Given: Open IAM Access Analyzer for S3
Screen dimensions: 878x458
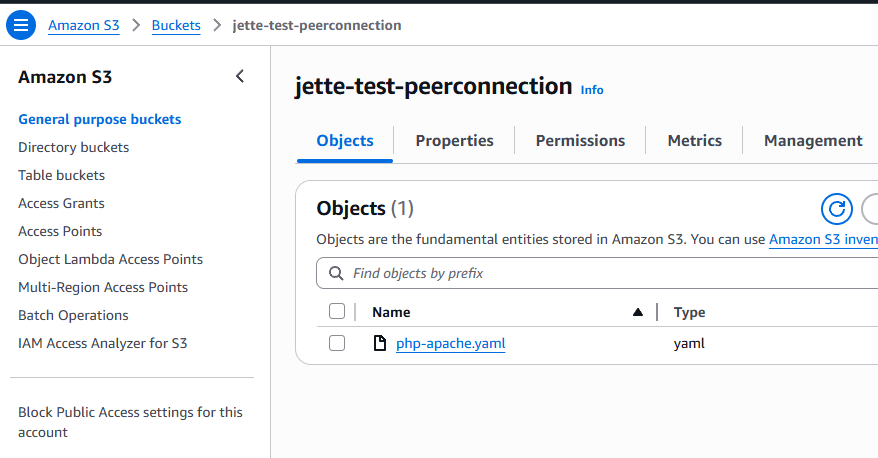Looking at the screenshot, I should pos(102,343).
